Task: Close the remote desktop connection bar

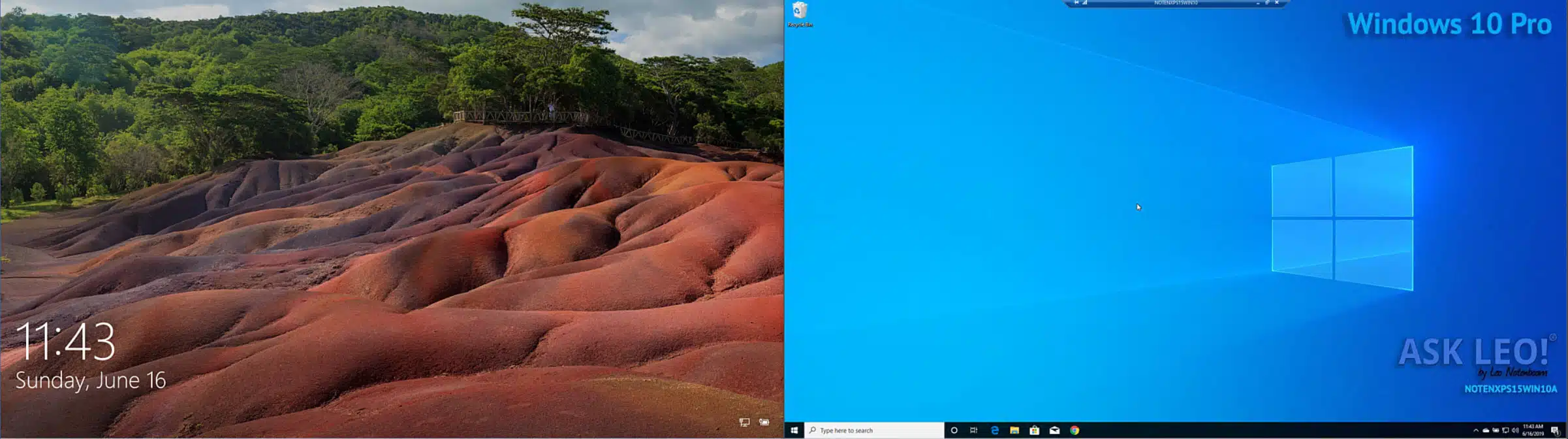Action: click(1277, 3)
